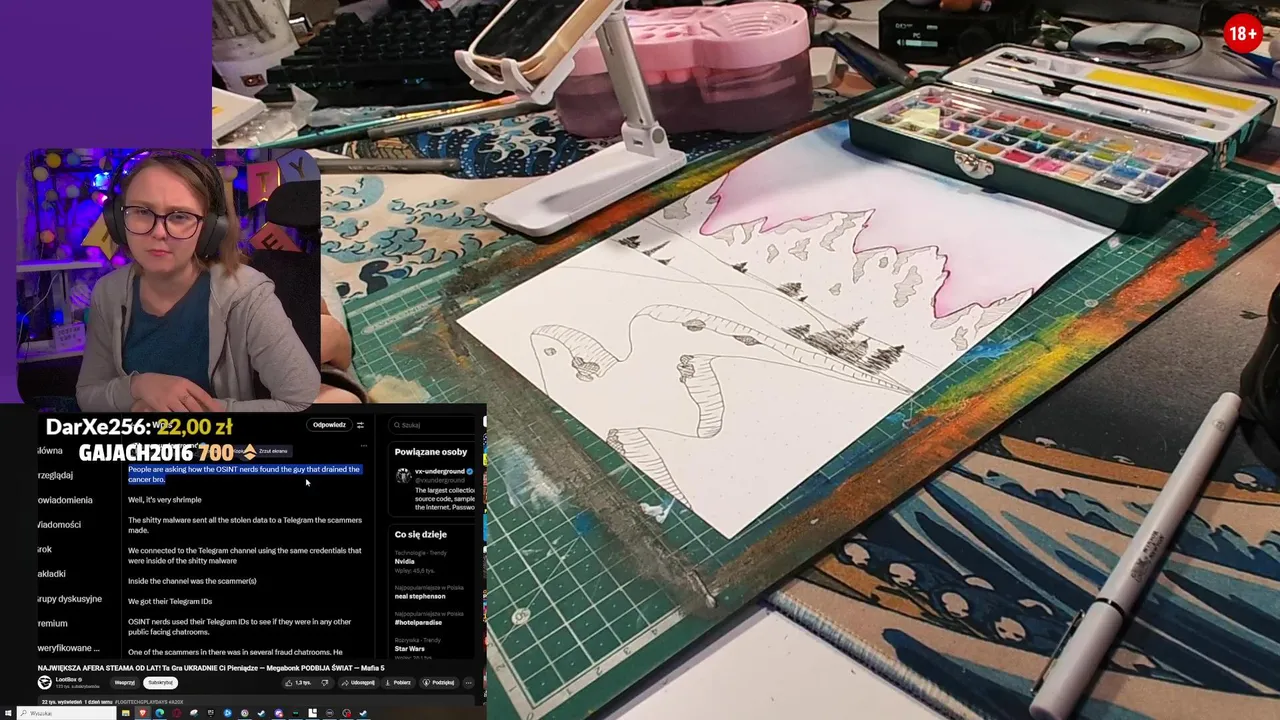The height and width of the screenshot is (720, 1280).
Task: Open Epic Games launcher from the taskbar
Action: [x=210, y=713]
